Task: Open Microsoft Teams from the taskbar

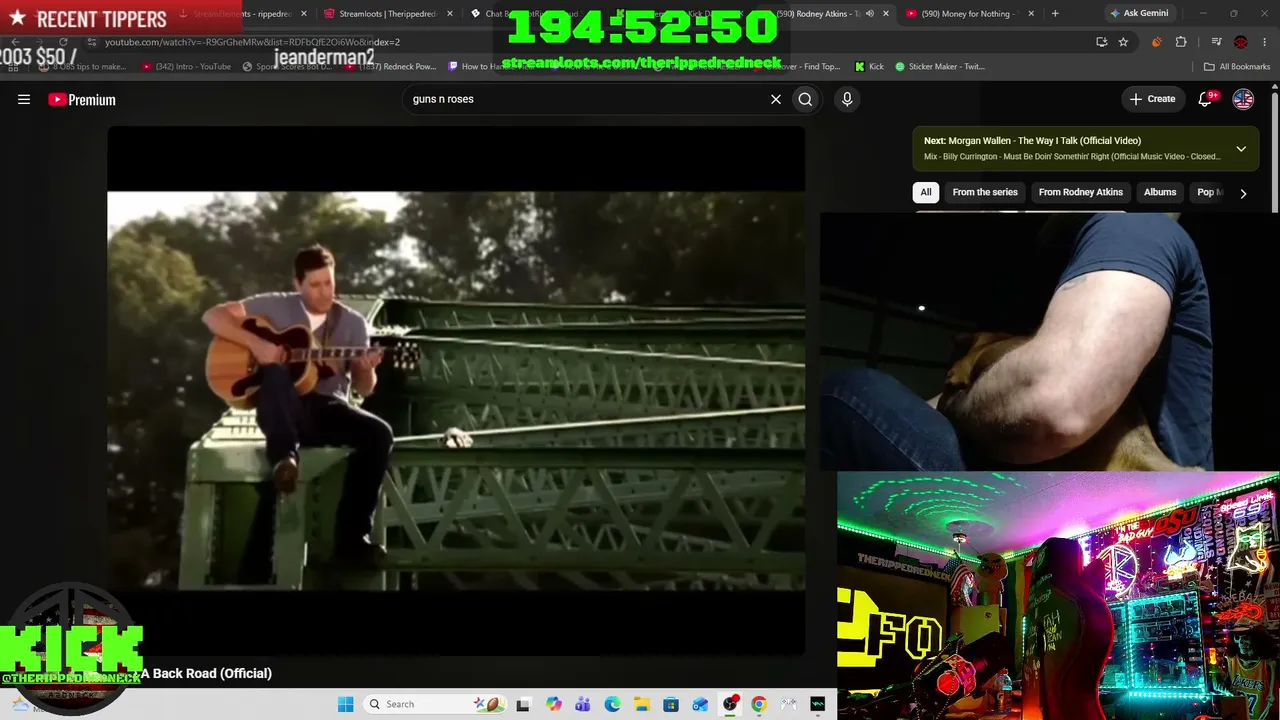Action: coord(583,704)
